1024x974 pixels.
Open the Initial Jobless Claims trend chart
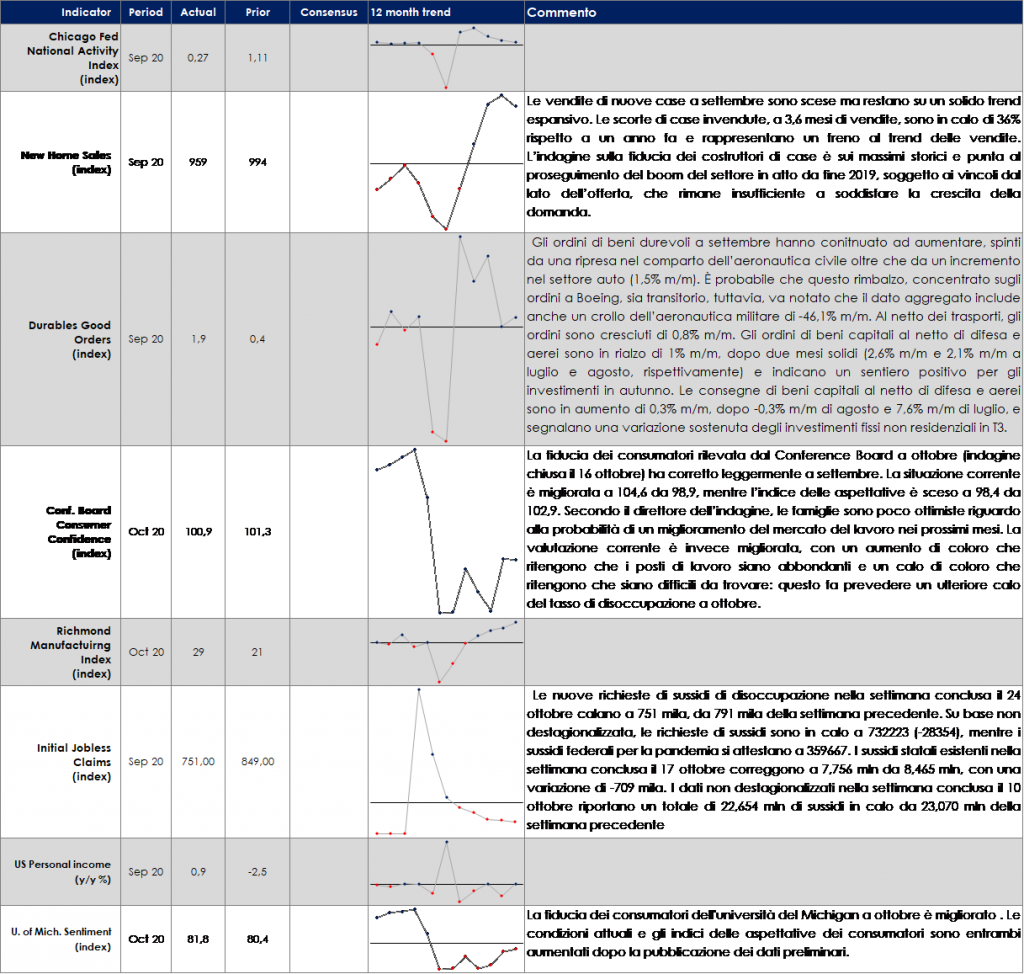(x=445, y=762)
